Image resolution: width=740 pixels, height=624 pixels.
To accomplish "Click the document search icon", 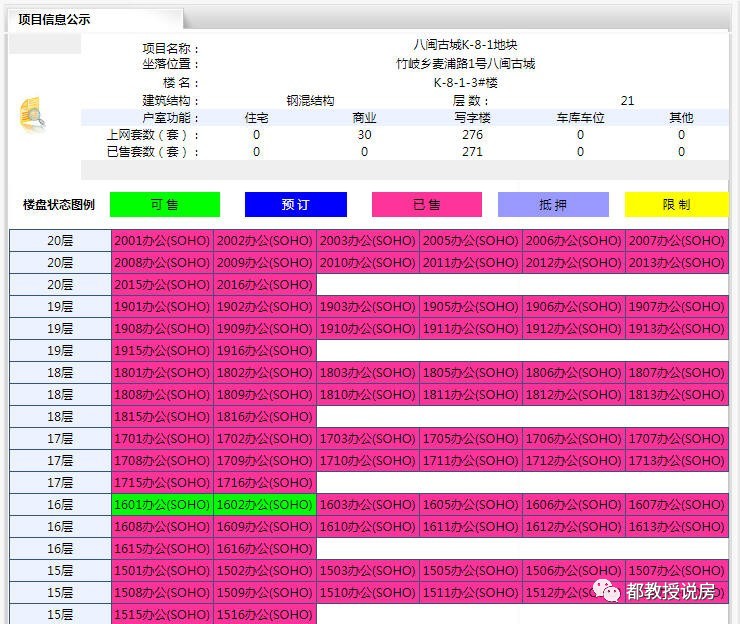I will pyautogui.click(x=32, y=114).
